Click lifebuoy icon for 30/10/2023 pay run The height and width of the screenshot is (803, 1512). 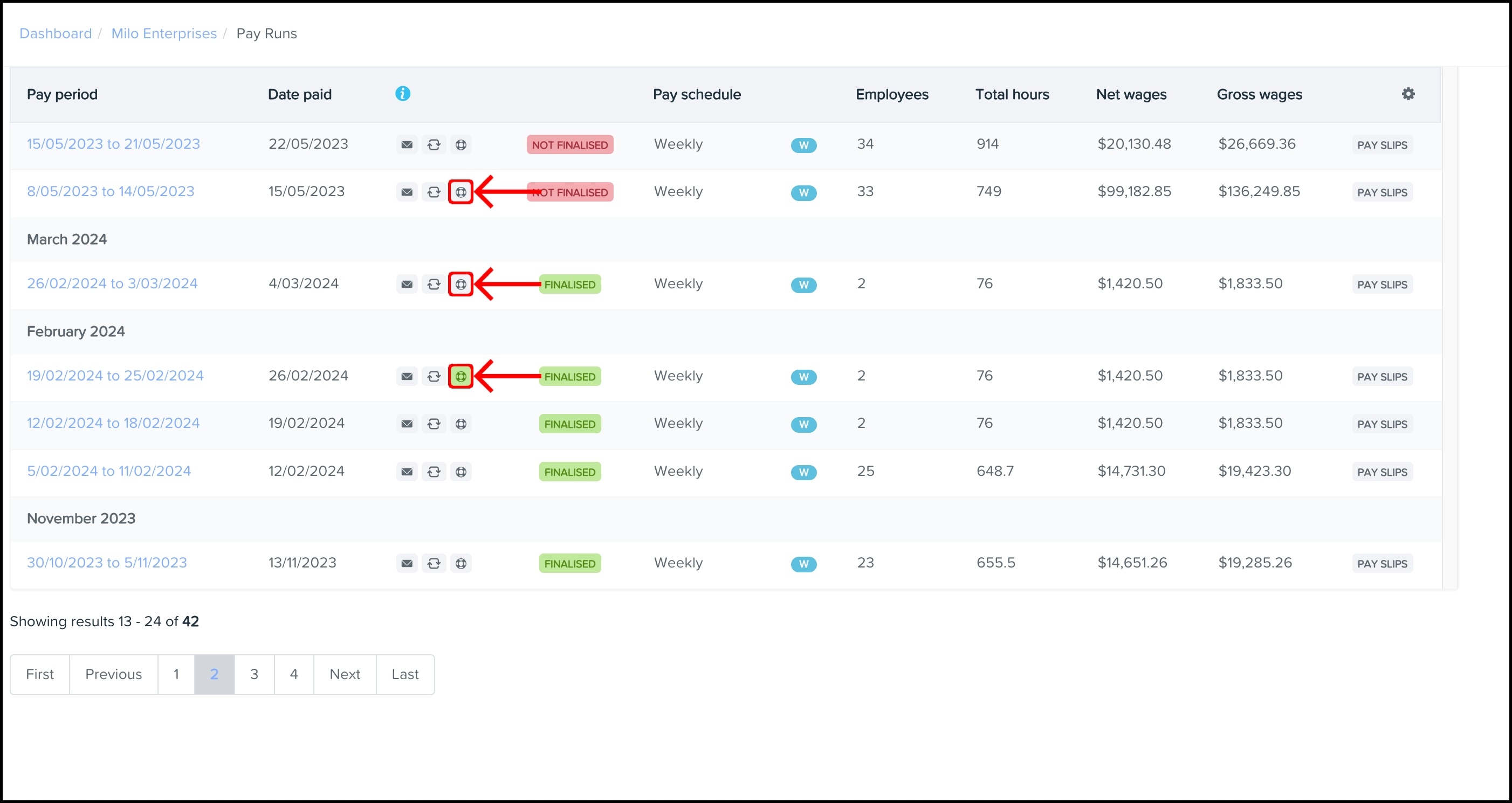point(462,564)
